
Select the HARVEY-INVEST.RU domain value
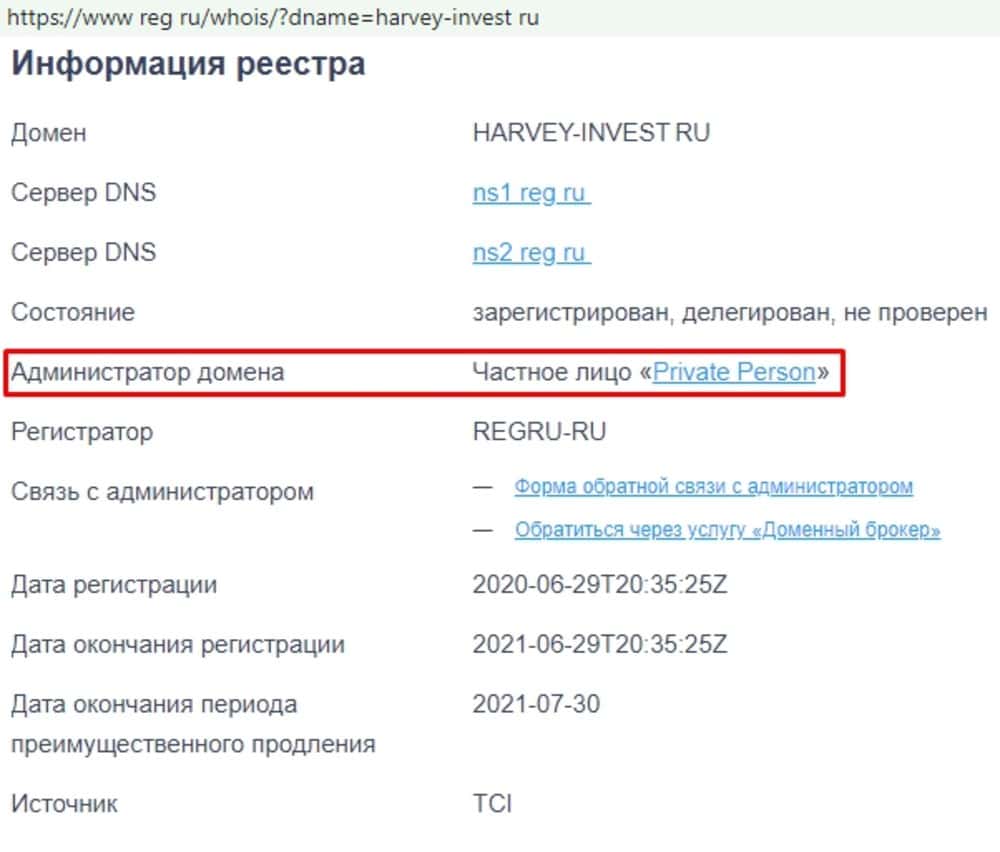pos(591,133)
